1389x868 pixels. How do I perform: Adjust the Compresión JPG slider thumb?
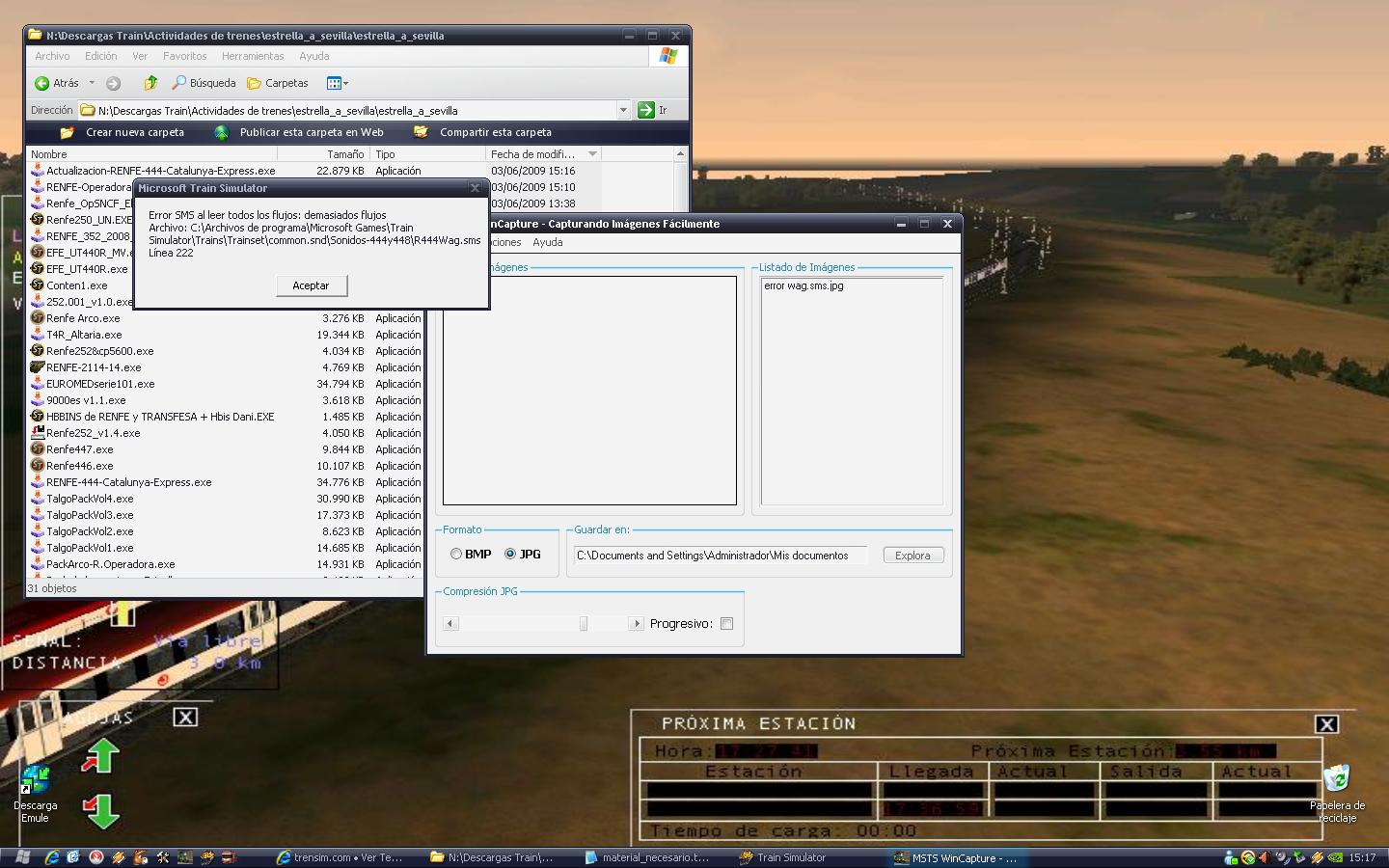pyautogui.click(x=584, y=624)
